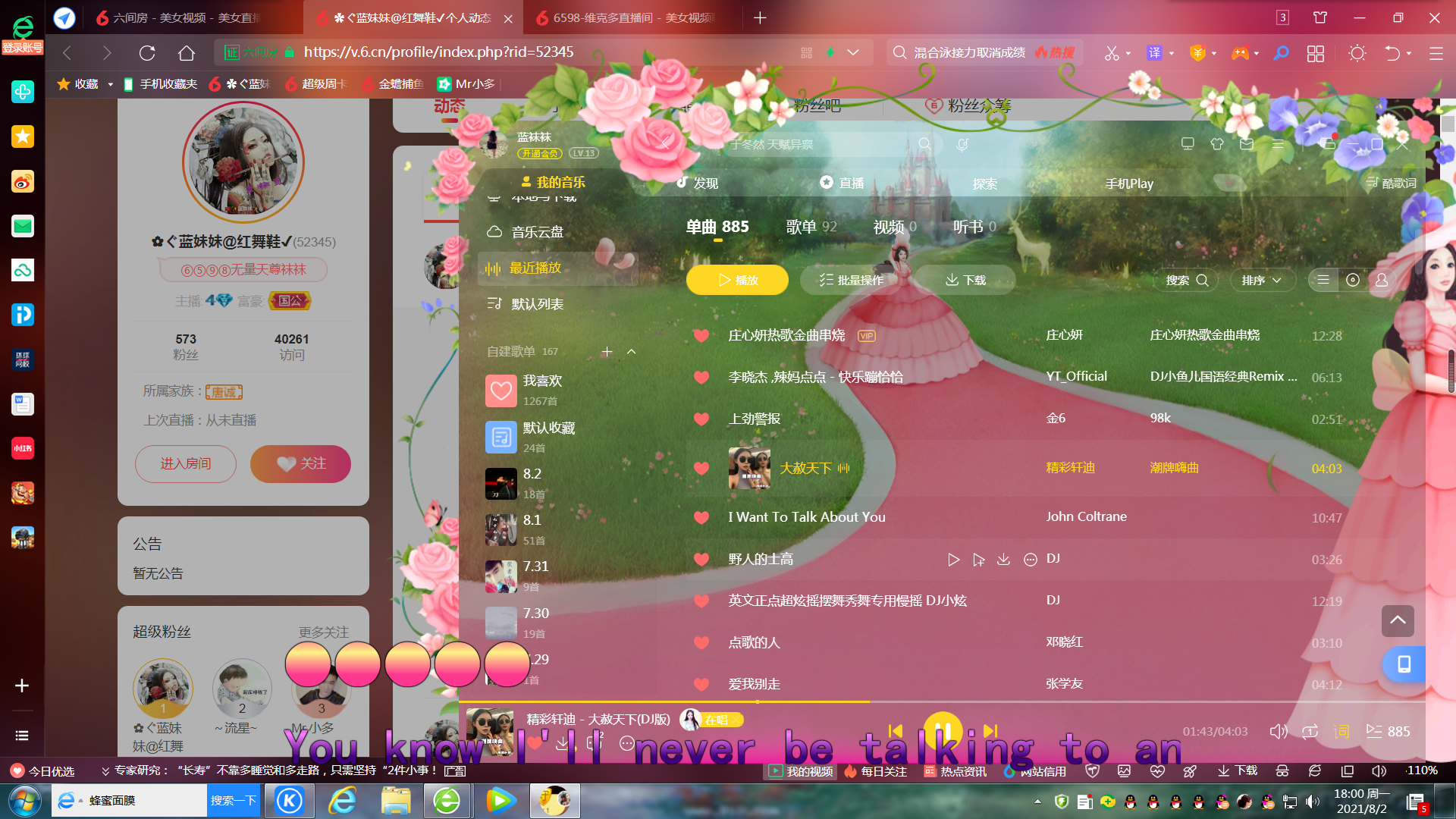
Task: Open the music player messages icon
Action: coord(1247,143)
